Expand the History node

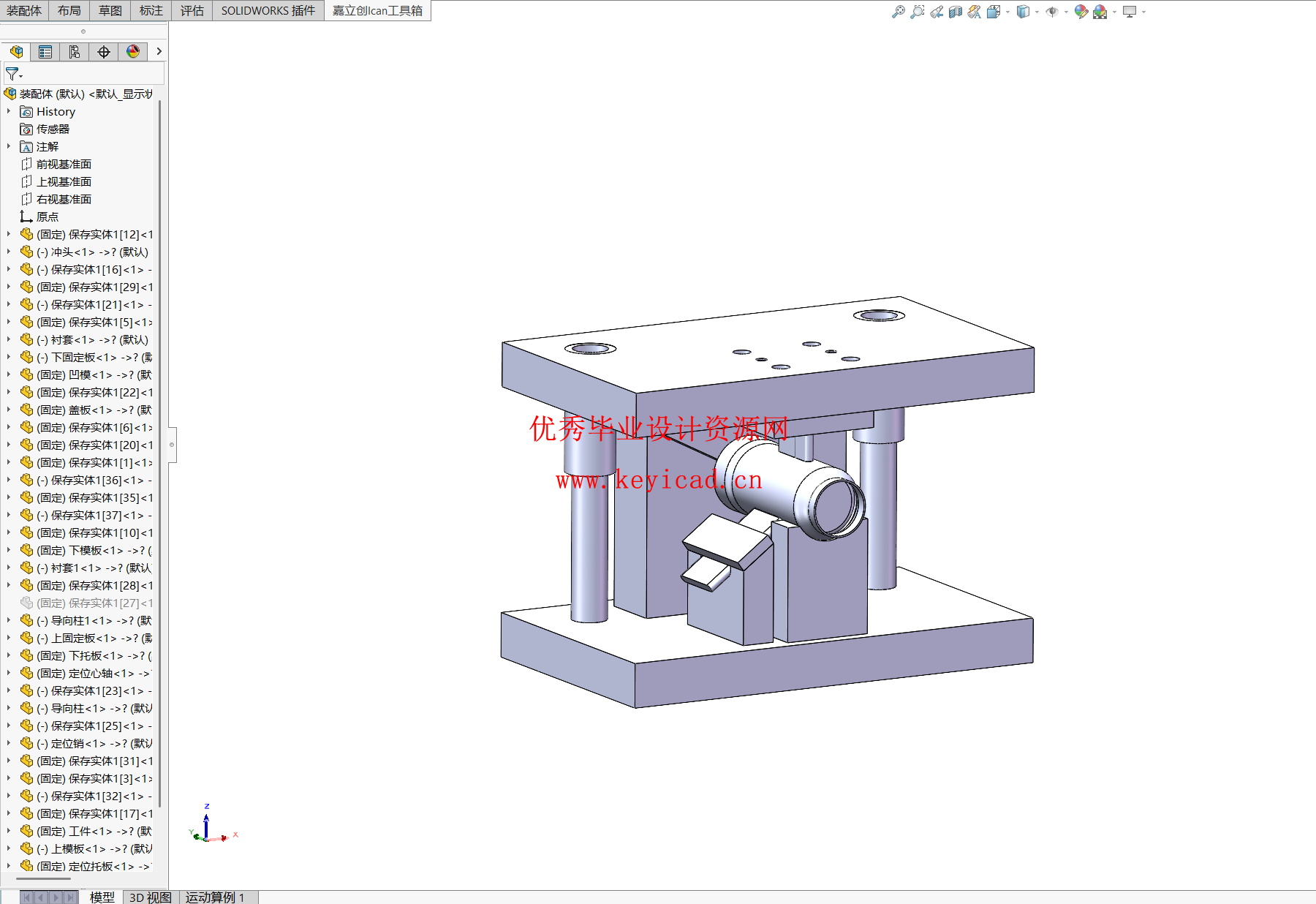point(9,111)
